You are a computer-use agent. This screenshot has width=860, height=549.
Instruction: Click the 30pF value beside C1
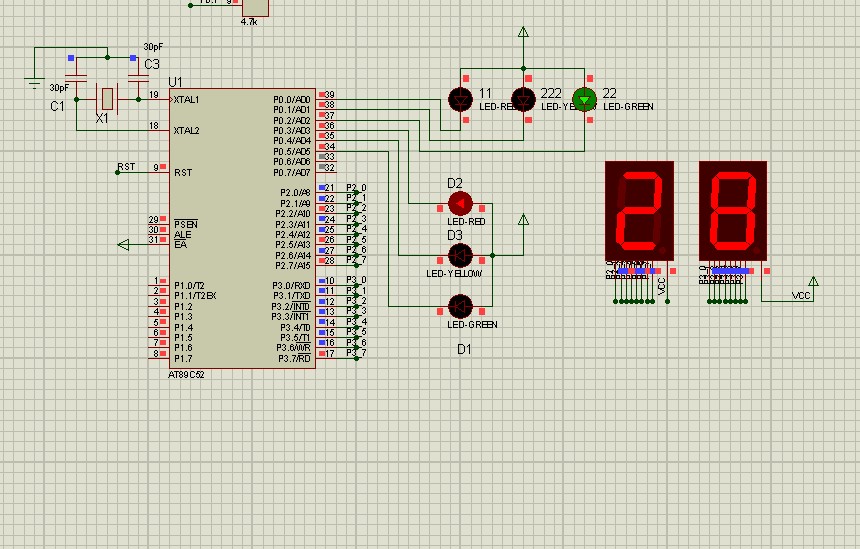pyautogui.click(x=59, y=88)
